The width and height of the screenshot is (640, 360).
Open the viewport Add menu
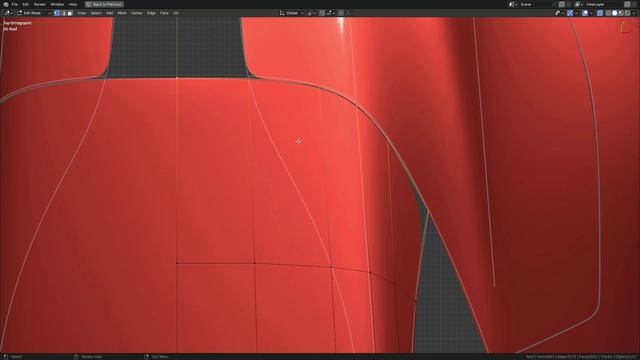pyautogui.click(x=109, y=13)
